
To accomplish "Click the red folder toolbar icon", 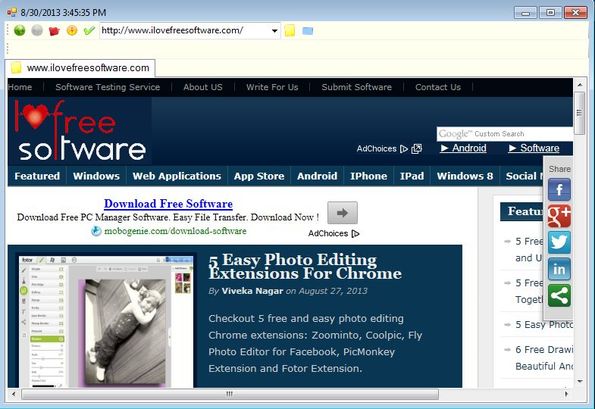I will click(54, 31).
